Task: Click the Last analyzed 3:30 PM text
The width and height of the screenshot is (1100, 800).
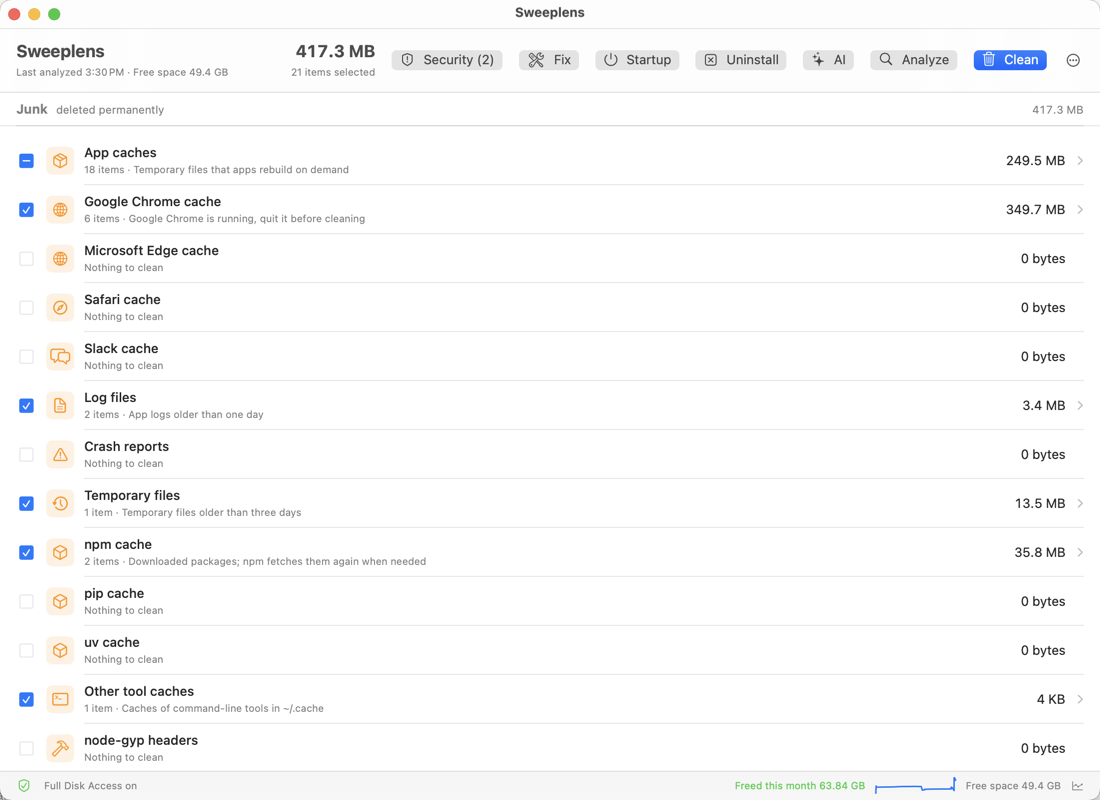Action: click(x=70, y=72)
